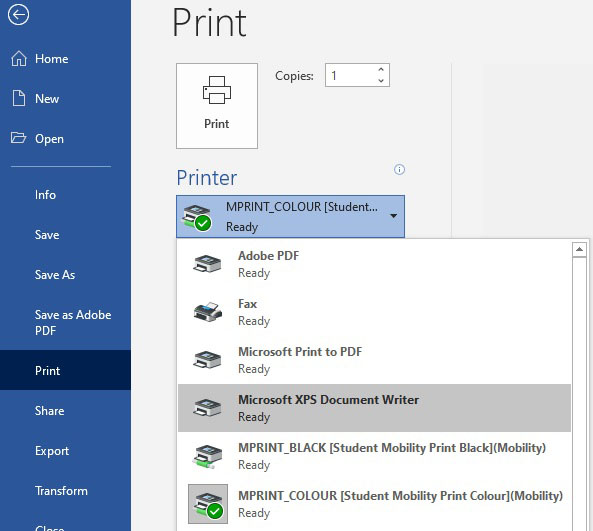Click the Adobe PDF printer icon
Viewport: 593px width, 531px height.
(x=207, y=264)
